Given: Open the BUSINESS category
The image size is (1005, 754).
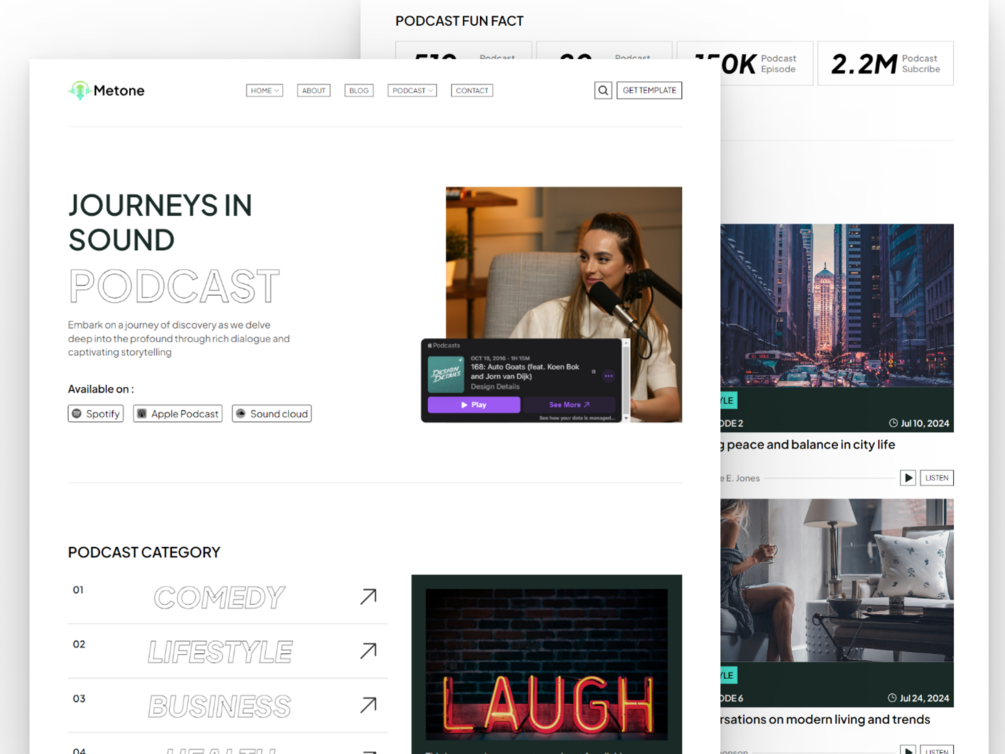Looking at the screenshot, I should point(219,706).
